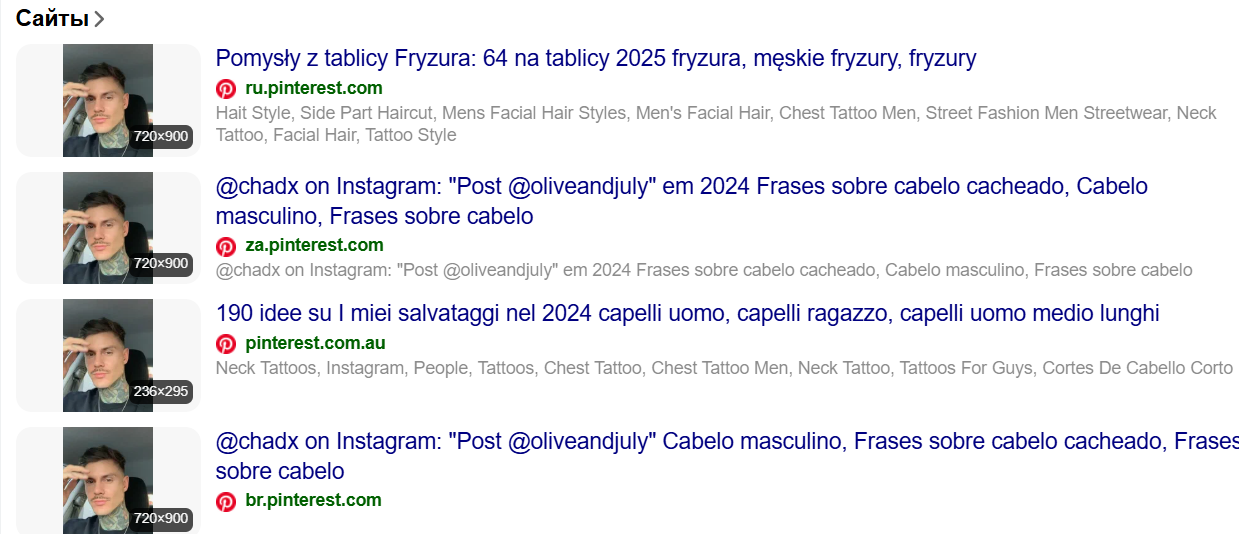Click the Pinterest favicon beside za.pinterest.com
This screenshot has width=1239, height=534.
point(226,246)
